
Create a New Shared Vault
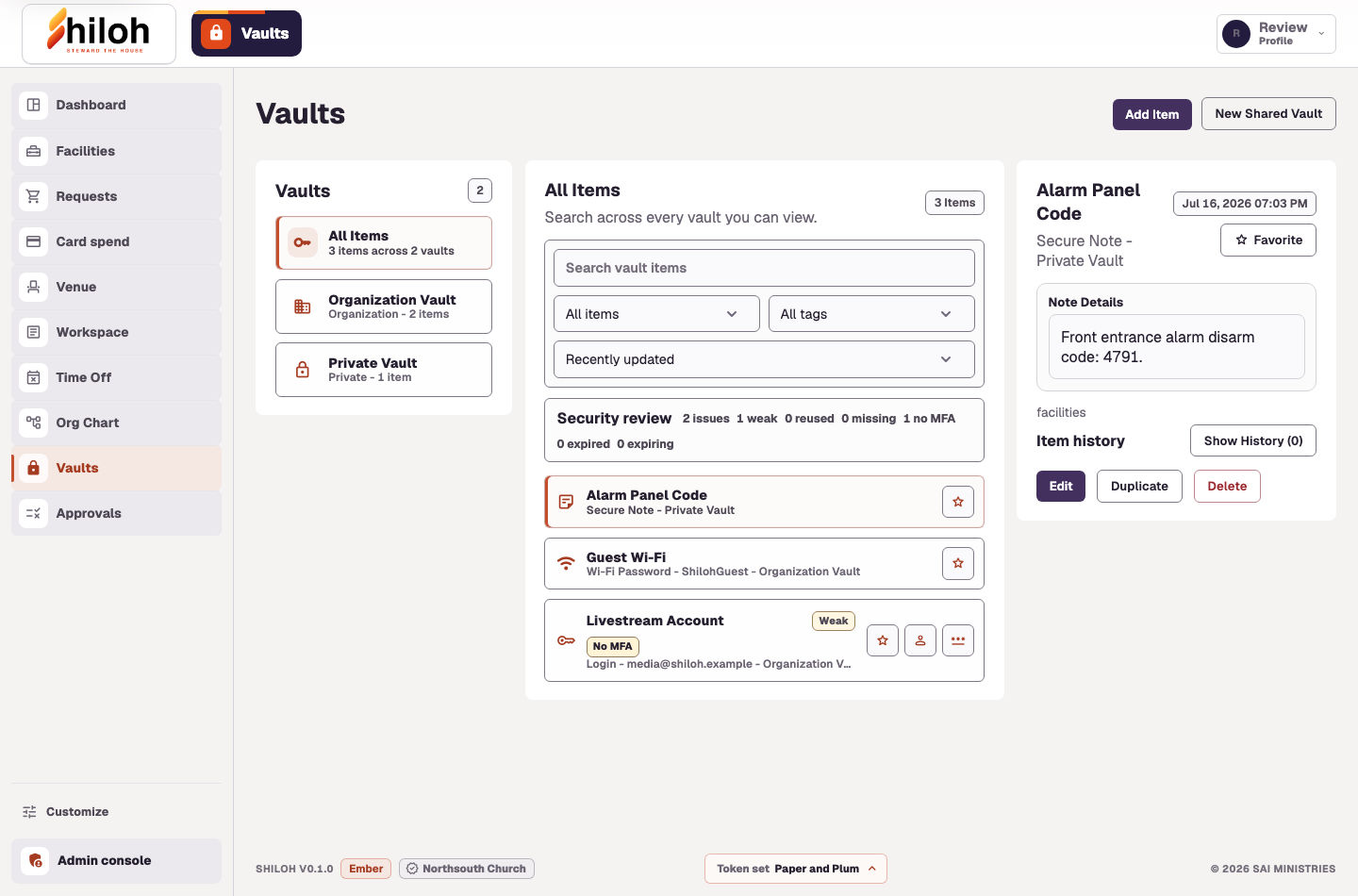tap(1268, 113)
